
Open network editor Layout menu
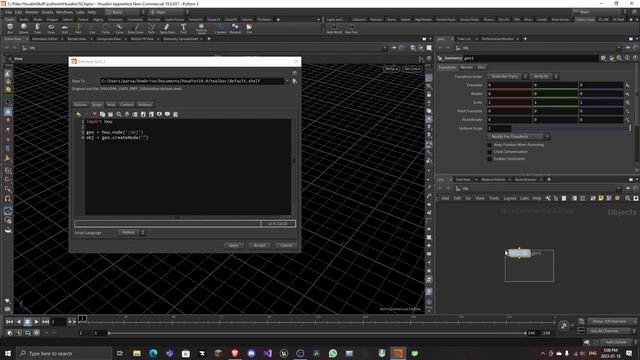coord(509,198)
